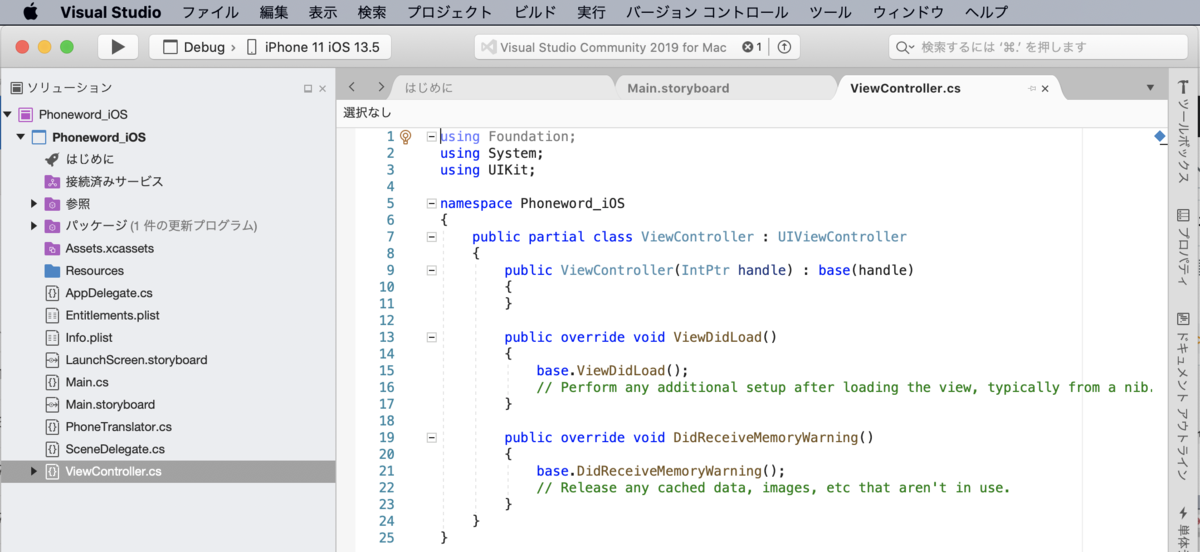
Task: Collapse the namespace Phoneword_iOS fold marker
Action: tap(431, 203)
